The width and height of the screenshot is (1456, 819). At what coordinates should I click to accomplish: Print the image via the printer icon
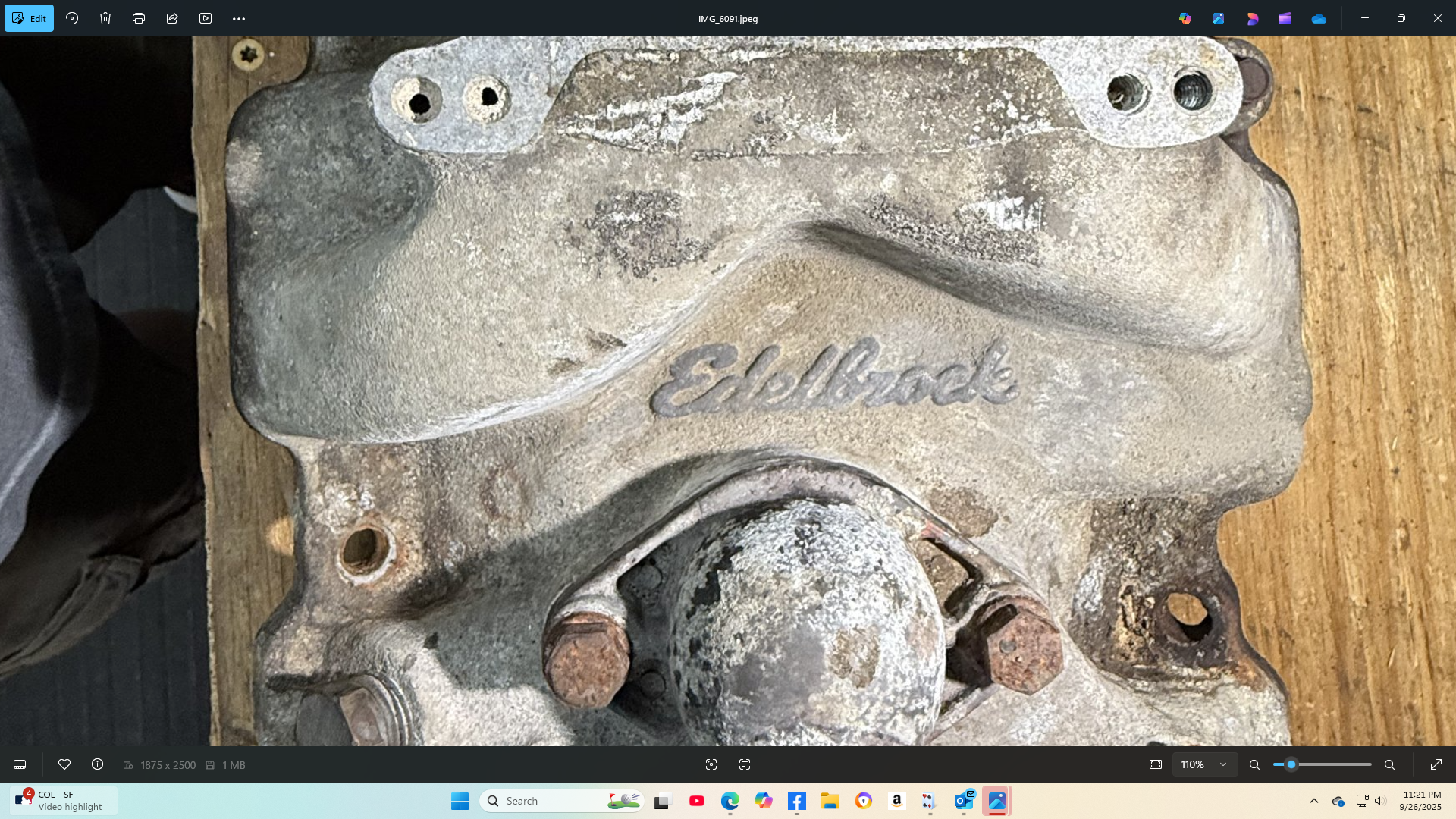point(139,18)
